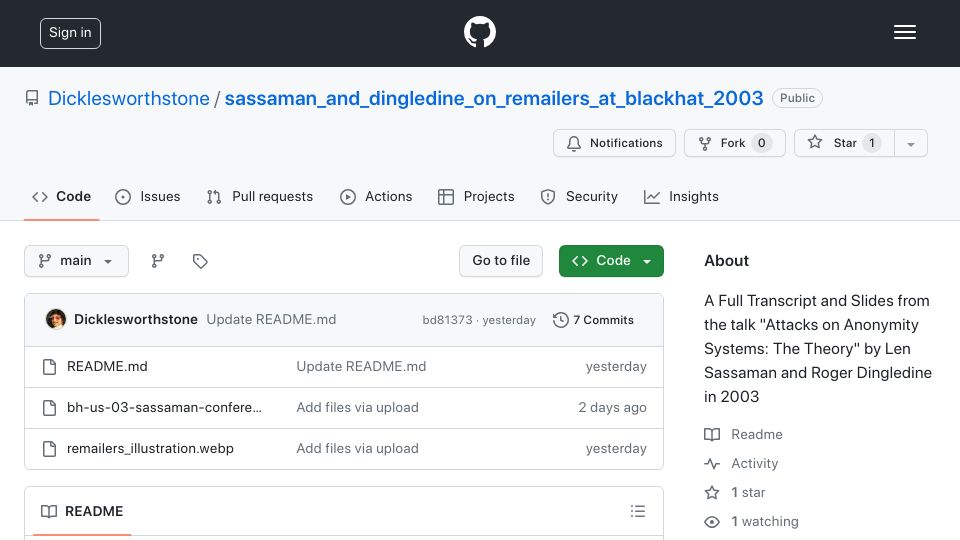
Task: Fork this repository
Action: coord(734,143)
